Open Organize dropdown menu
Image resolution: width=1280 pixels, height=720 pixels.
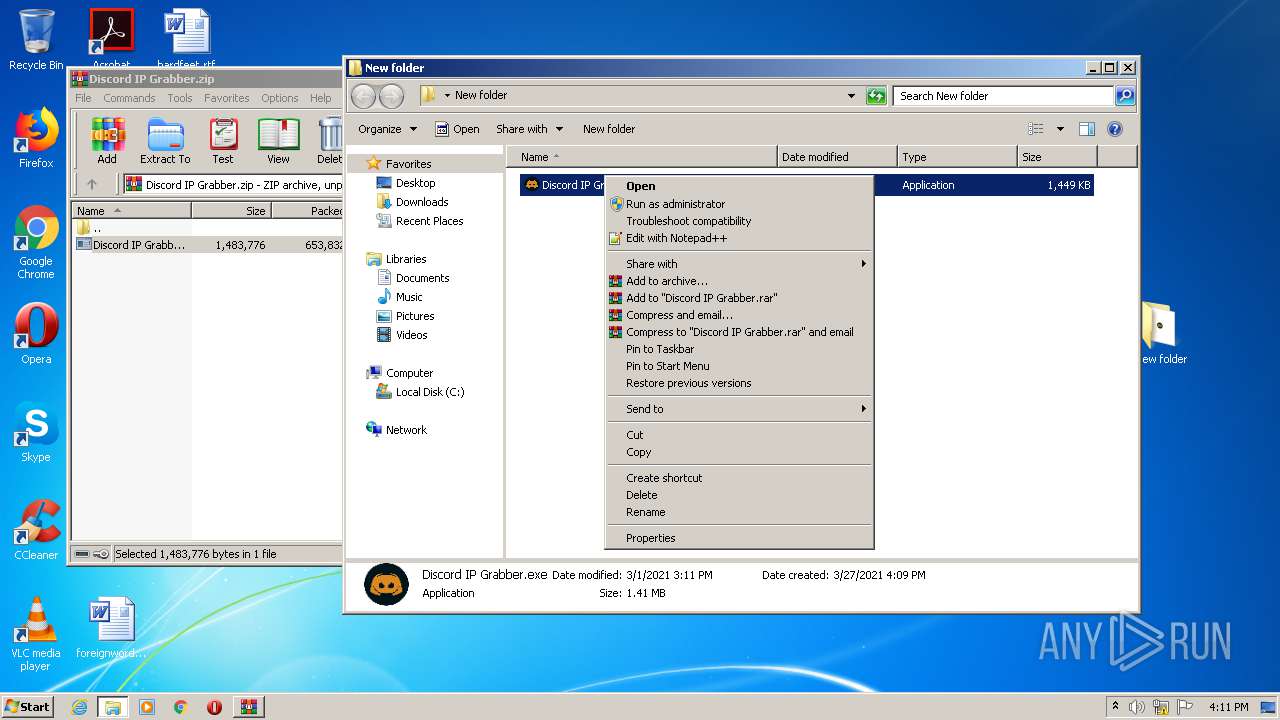(x=387, y=129)
